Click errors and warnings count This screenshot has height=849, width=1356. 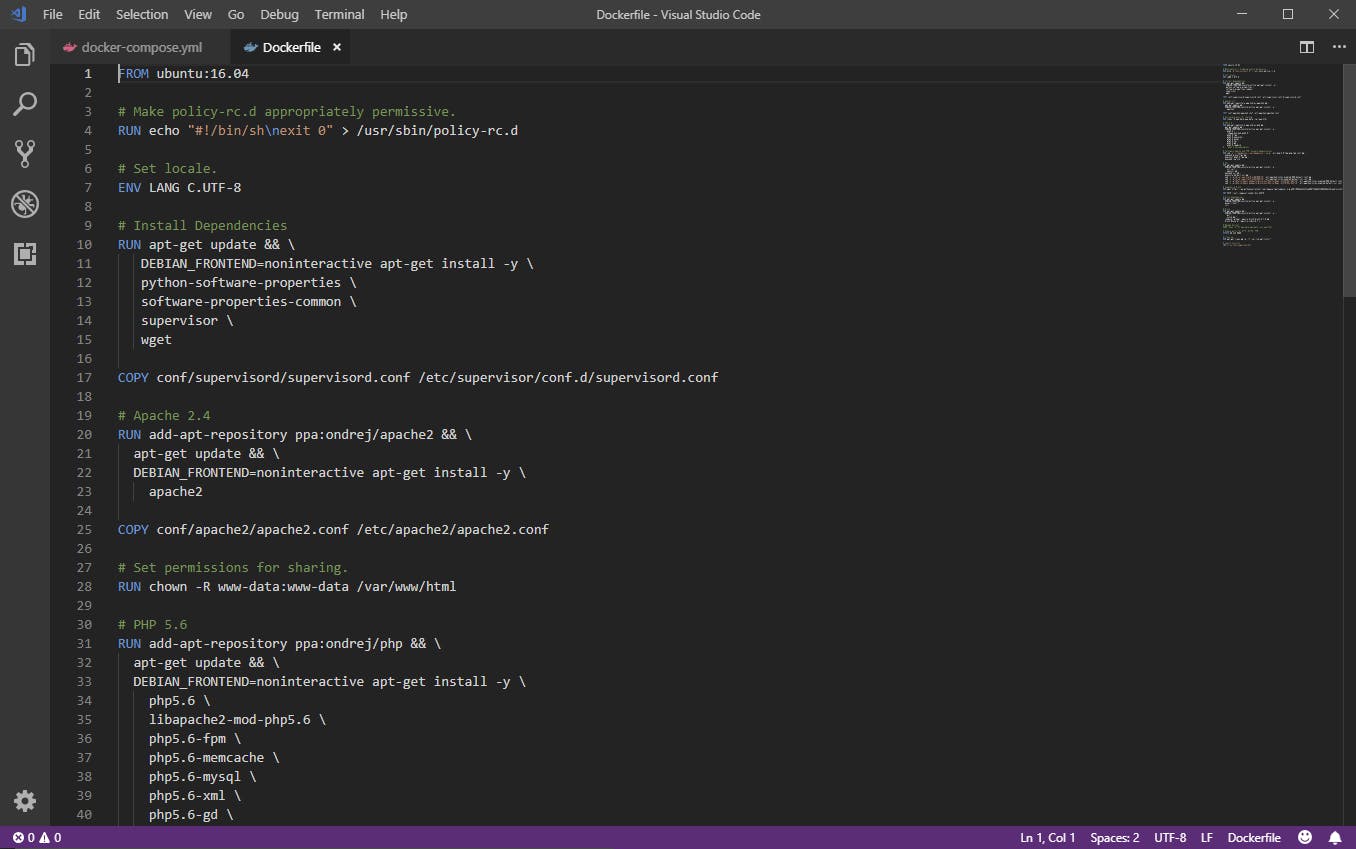tap(37, 838)
